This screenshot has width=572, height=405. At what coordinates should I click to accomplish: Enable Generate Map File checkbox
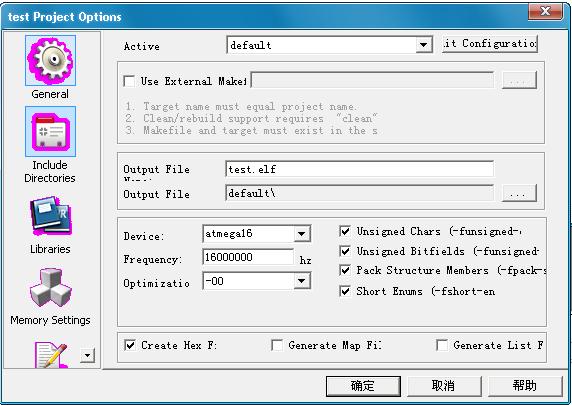click(277, 345)
